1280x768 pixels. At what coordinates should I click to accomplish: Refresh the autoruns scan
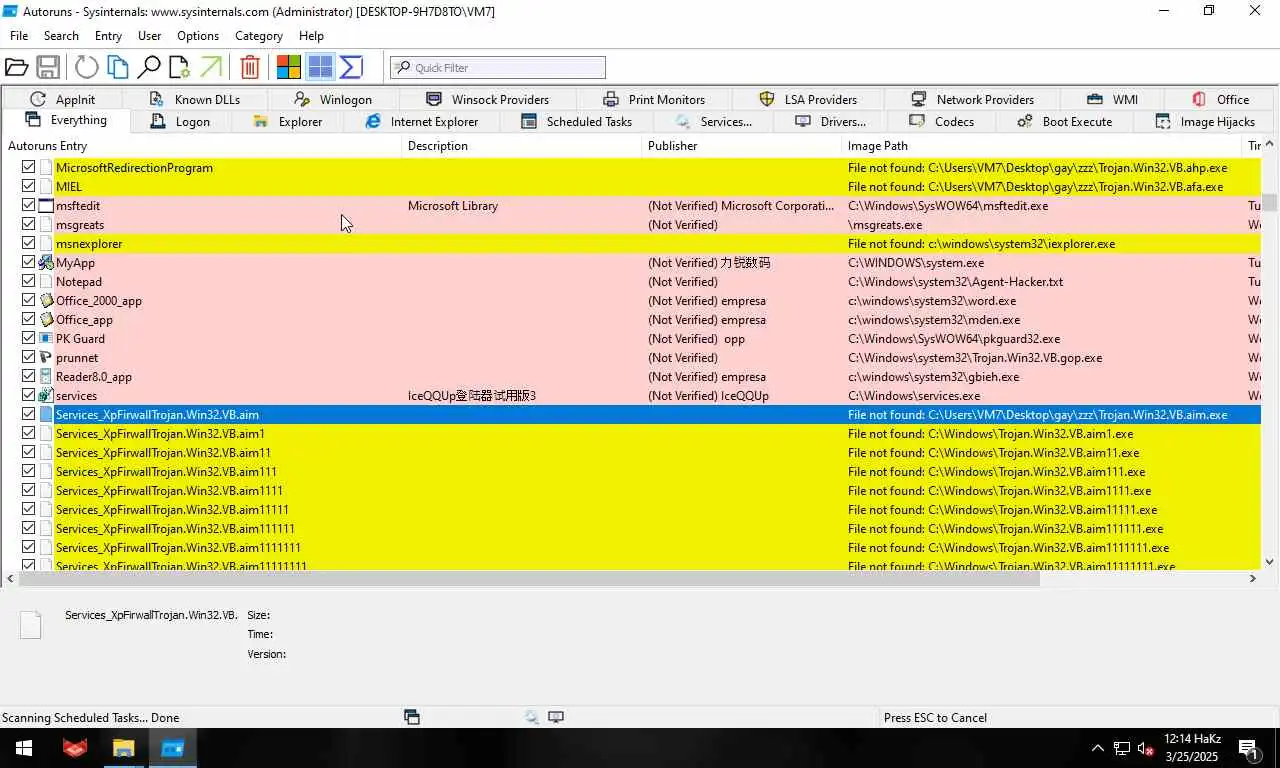(x=87, y=67)
